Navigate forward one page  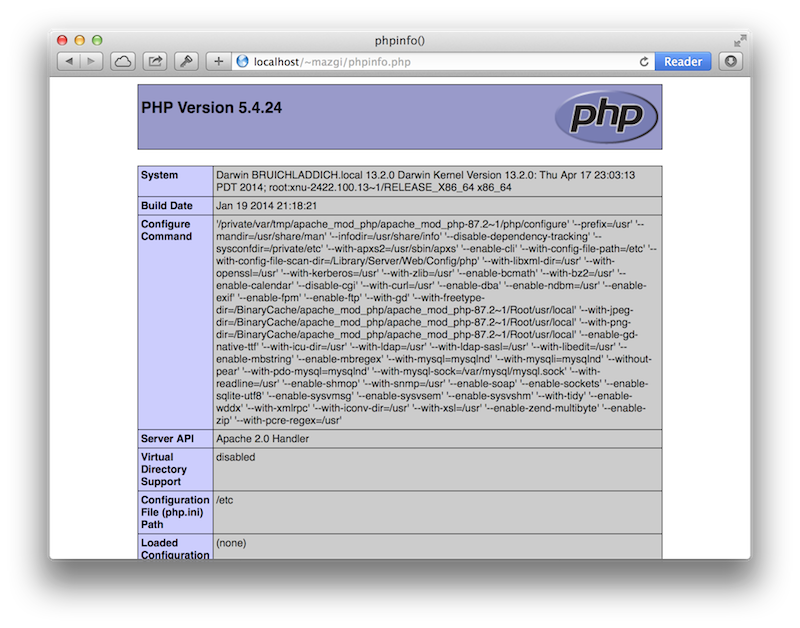pos(89,60)
